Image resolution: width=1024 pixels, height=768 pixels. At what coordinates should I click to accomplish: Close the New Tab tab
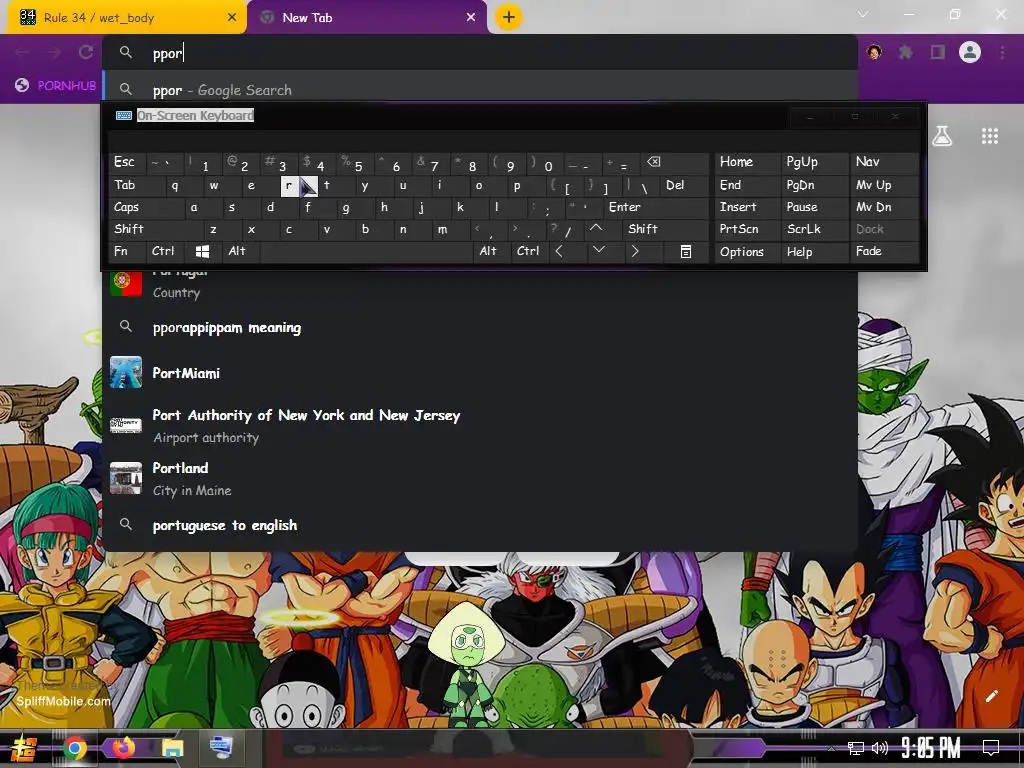click(x=471, y=18)
